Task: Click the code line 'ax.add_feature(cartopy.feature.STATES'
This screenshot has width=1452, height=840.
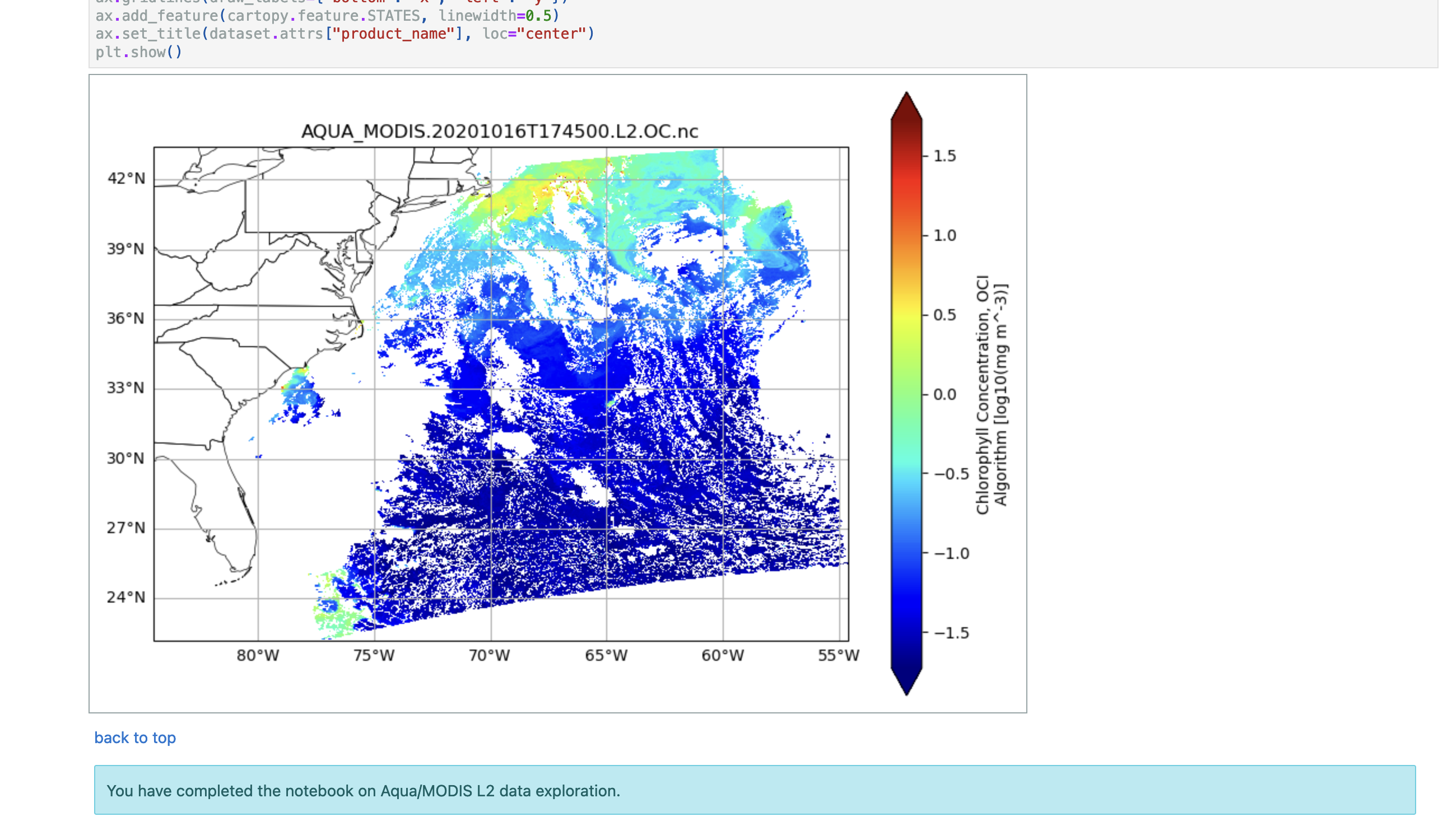Action: pyautogui.click(x=327, y=16)
